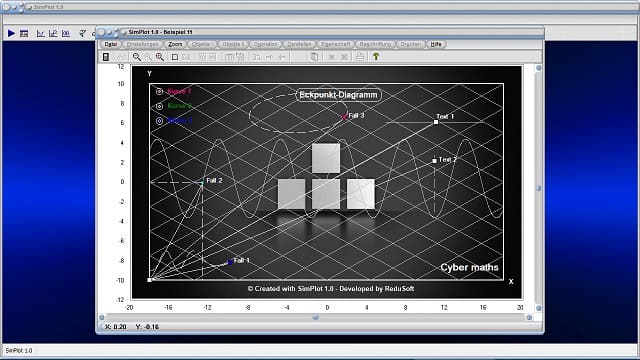Open the Zoom menu
This screenshot has width=640, height=360.
tap(175, 44)
